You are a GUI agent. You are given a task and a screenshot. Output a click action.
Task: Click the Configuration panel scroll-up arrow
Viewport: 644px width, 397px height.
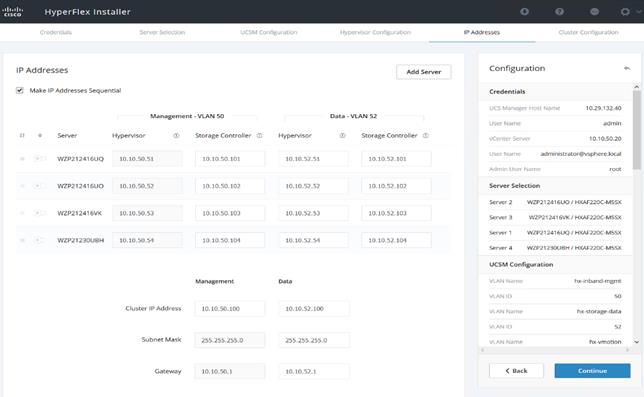[x=637, y=87]
